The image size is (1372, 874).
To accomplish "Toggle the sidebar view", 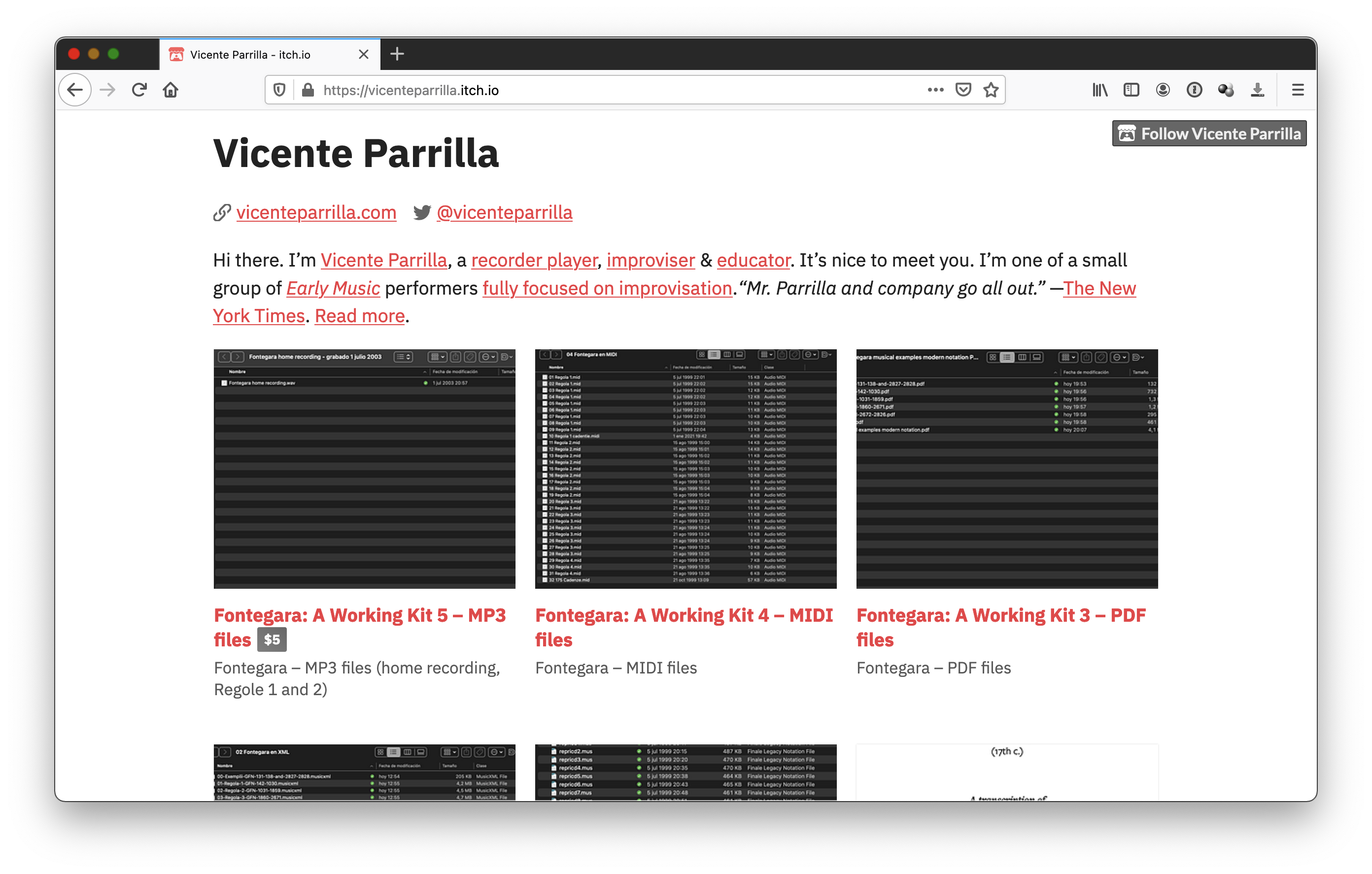I will 1131,90.
